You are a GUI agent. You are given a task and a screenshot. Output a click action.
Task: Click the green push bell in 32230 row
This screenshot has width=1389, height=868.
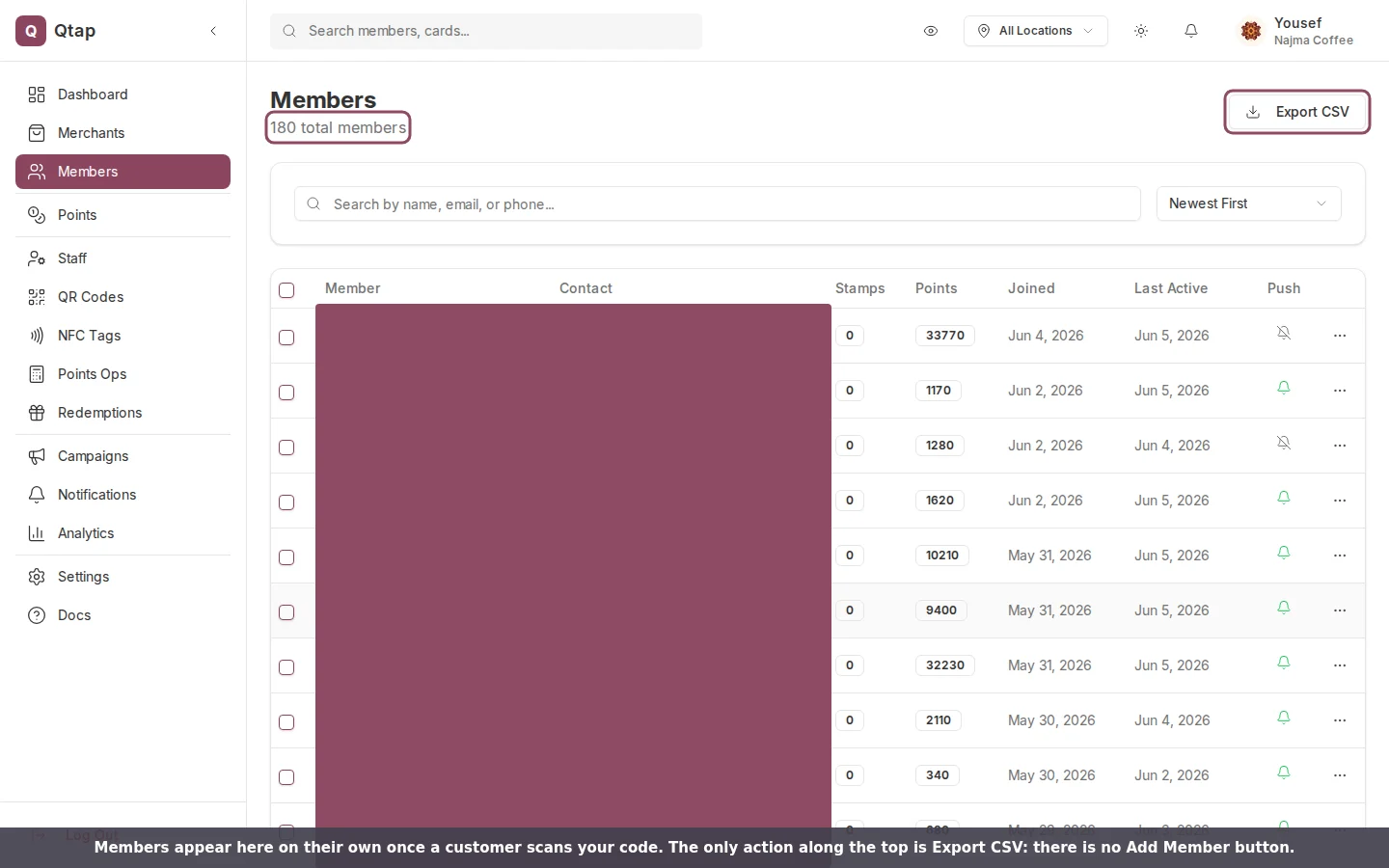point(1284,663)
